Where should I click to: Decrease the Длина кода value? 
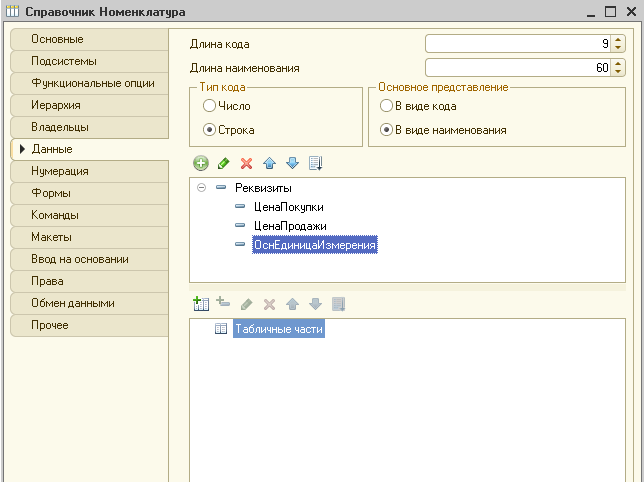pos(618,48)
